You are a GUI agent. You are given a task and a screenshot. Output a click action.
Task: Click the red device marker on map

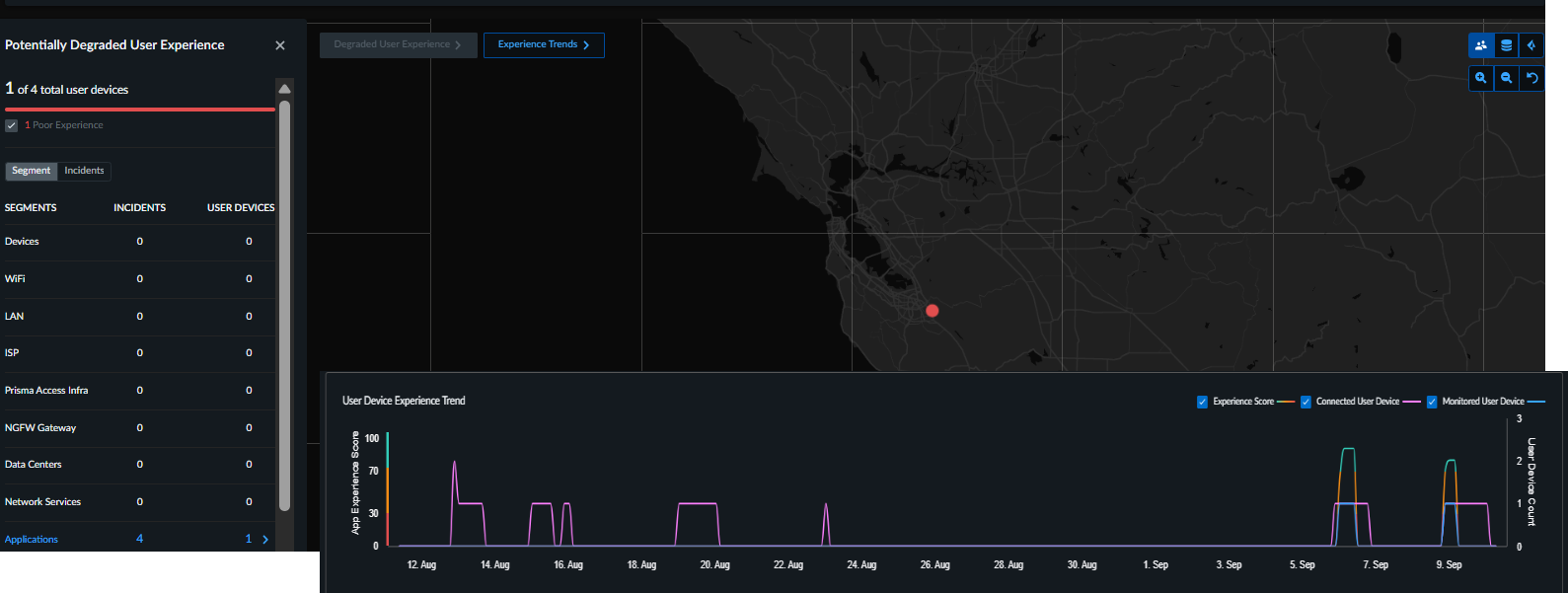tap(932, 311)
